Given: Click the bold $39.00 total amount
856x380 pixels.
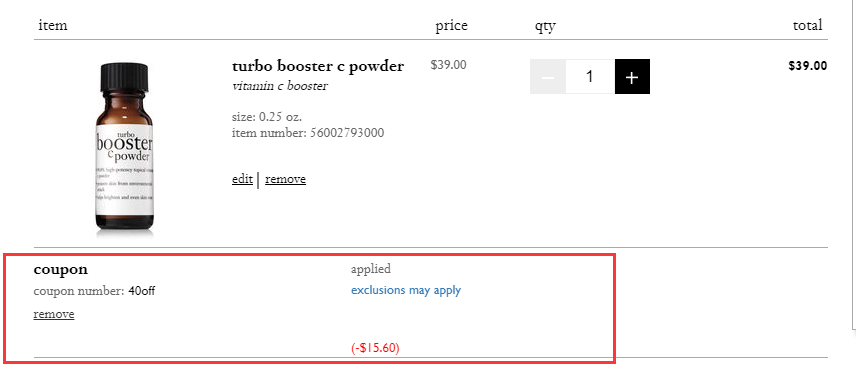Looking at the screenshot, I should pyautogui.click(x=807, y=66).
